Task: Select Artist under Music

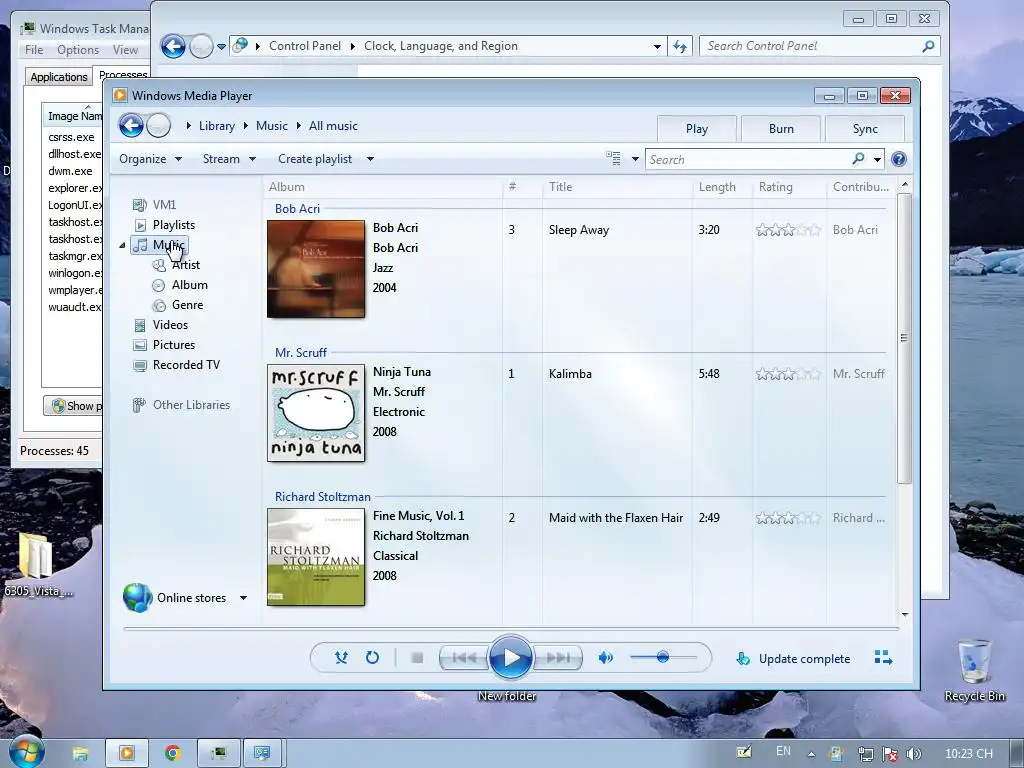Action: (185, 265)
